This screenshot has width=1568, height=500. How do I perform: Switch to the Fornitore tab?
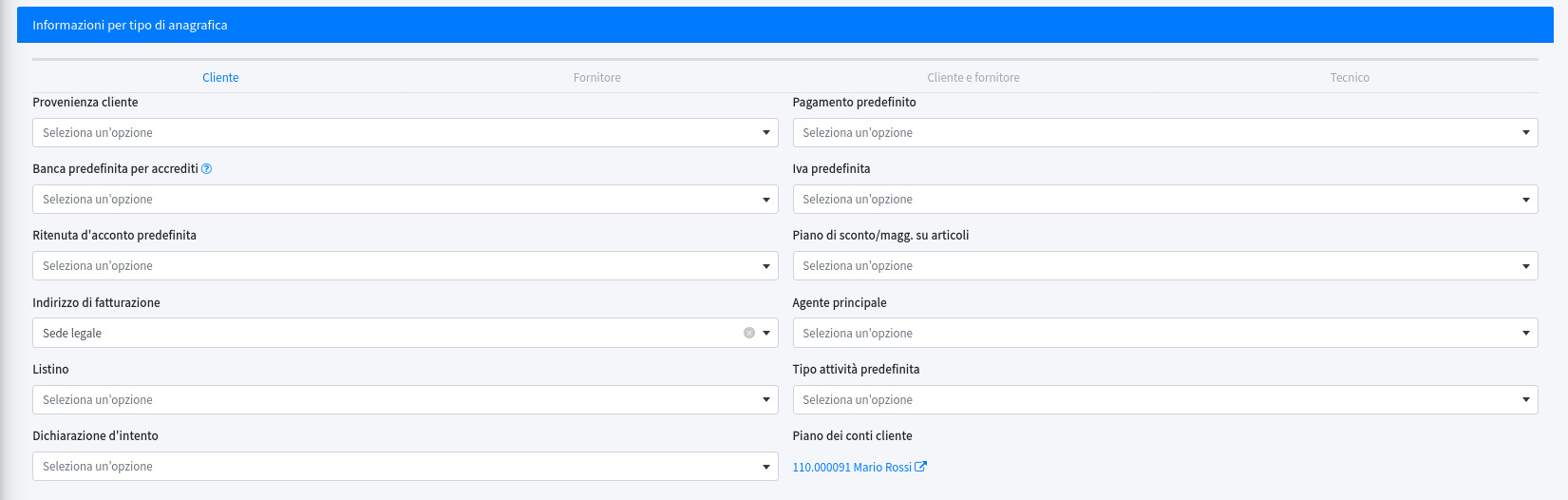pyautogui.click(x=597, y=78)
